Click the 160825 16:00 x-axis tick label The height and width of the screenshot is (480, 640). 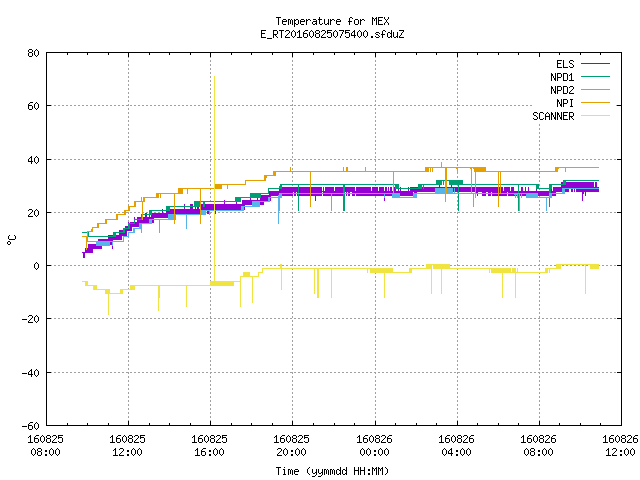pos(209,446)
